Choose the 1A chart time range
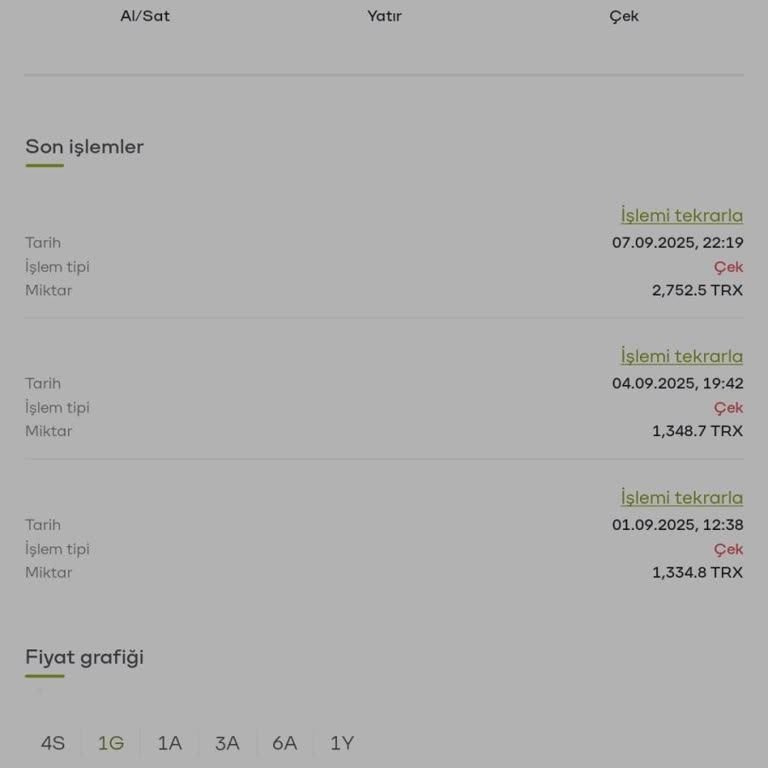The image size is (768, 768). (x=169, y=743)
